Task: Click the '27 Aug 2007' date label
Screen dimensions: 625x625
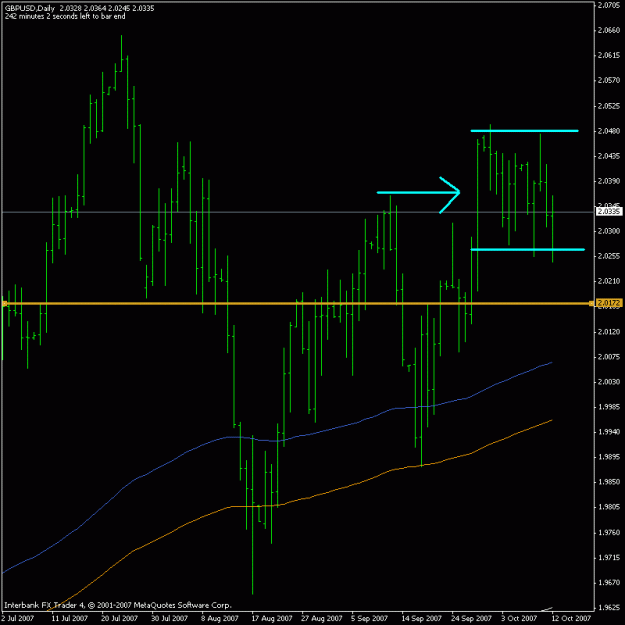Action: click(322, 619)
